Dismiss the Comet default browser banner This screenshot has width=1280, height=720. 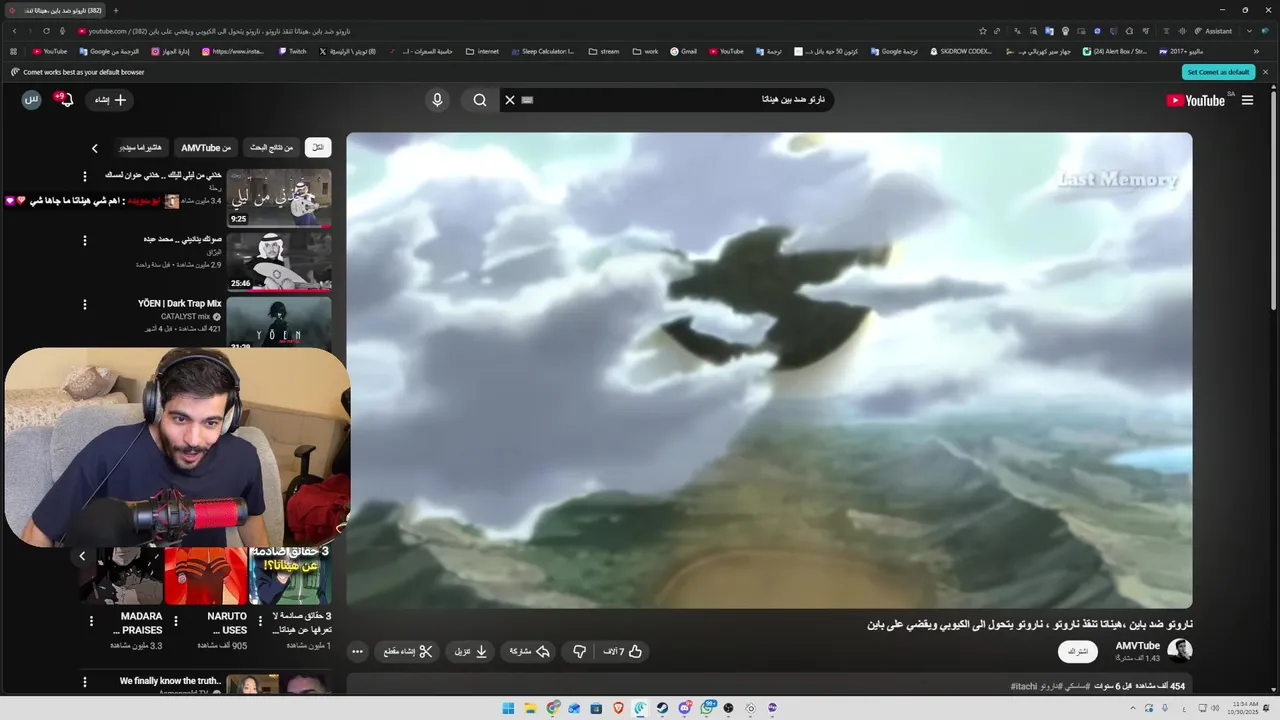coord(1265,72)
